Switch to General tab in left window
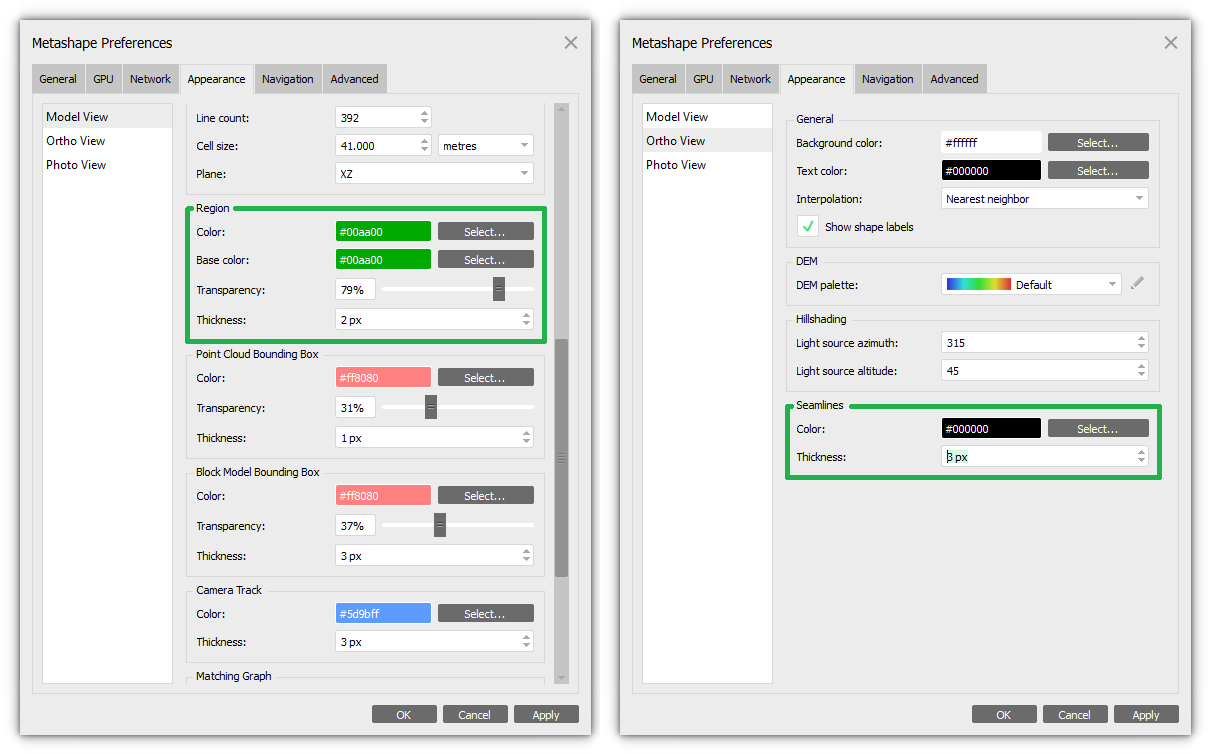 pos(58,79)
